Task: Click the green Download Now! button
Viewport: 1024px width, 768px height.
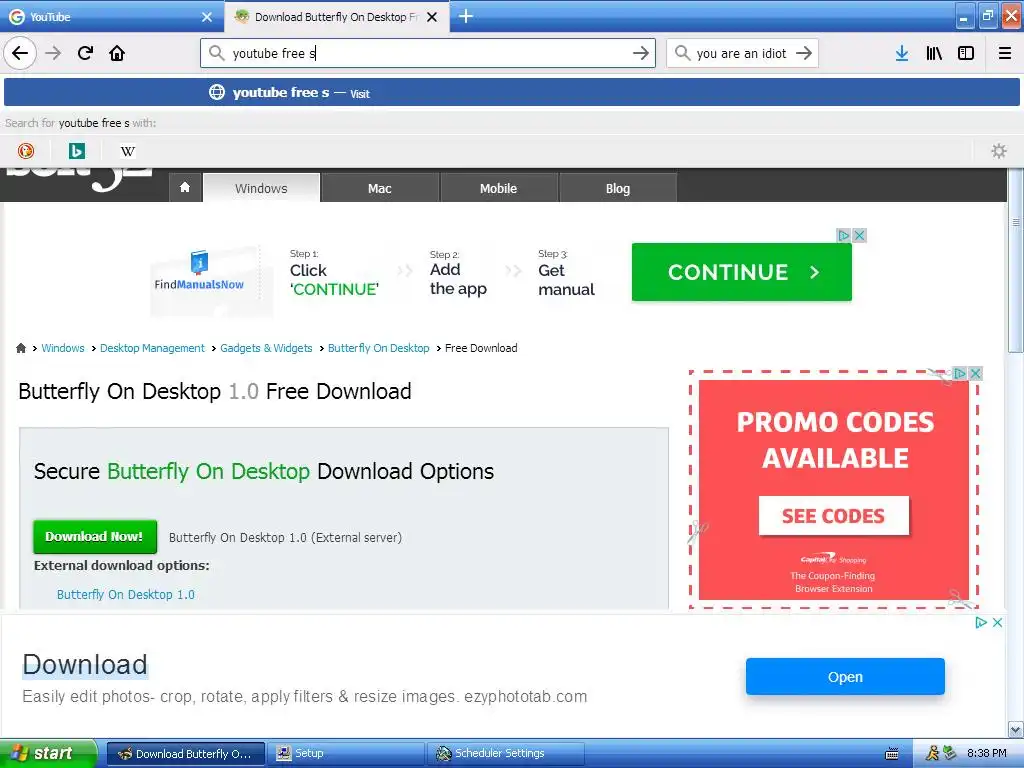Action: click(95, 537)
